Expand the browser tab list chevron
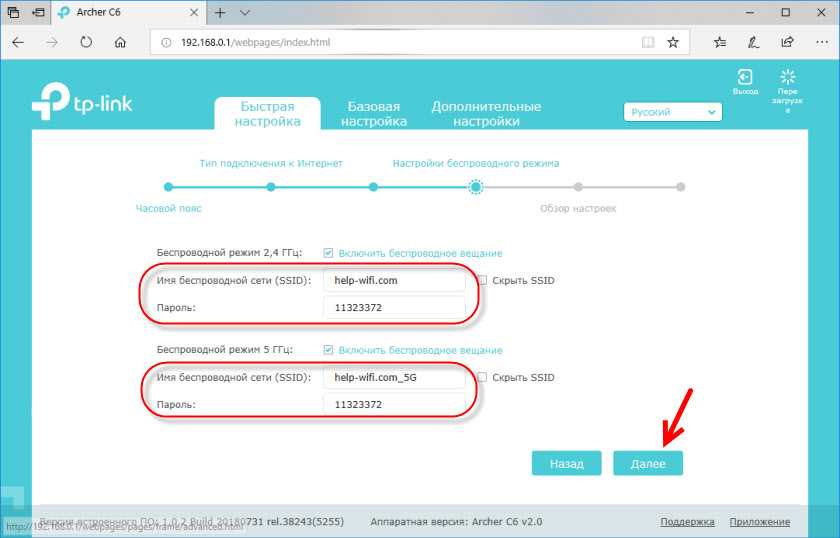The height and width of the screenshot is (538, 840). (241, 13)
